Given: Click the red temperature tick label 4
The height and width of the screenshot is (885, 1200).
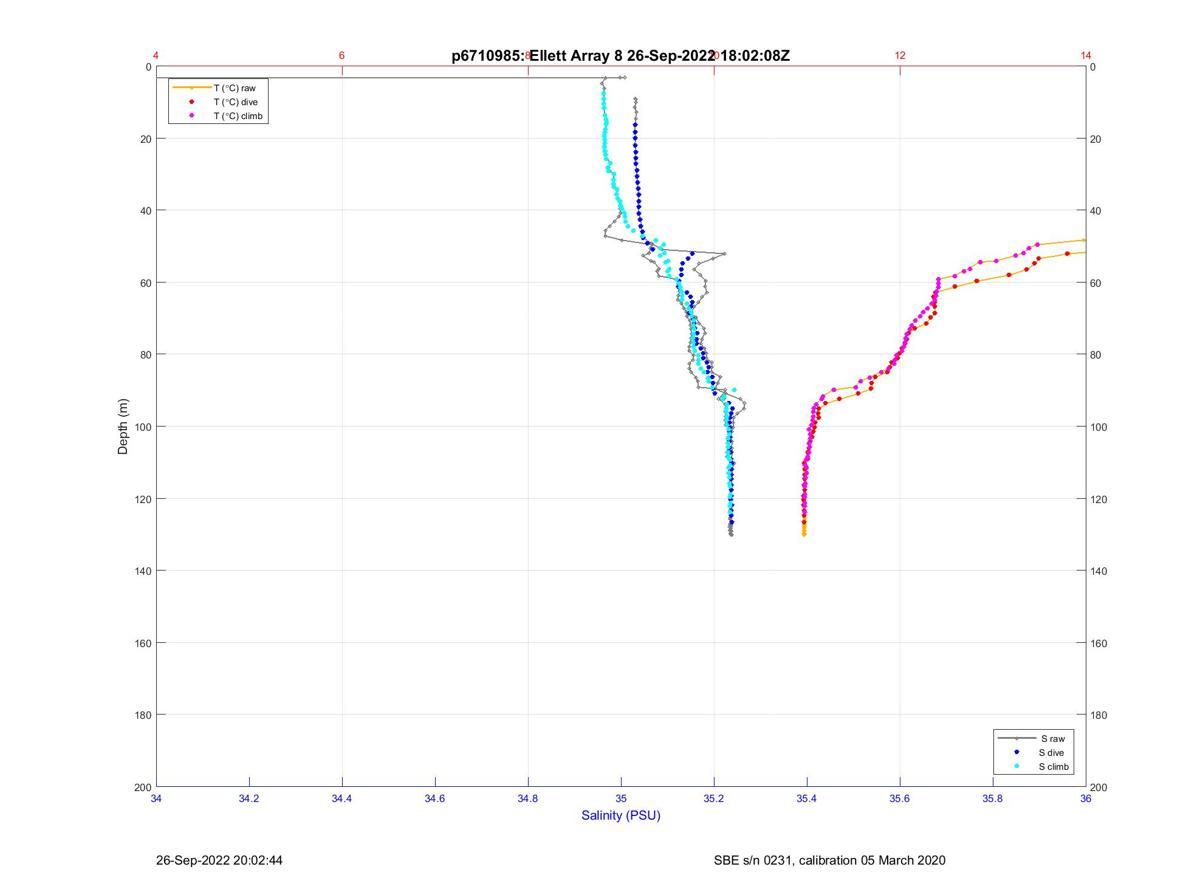Looking at the screenshot, I should [x=156, y=55].
